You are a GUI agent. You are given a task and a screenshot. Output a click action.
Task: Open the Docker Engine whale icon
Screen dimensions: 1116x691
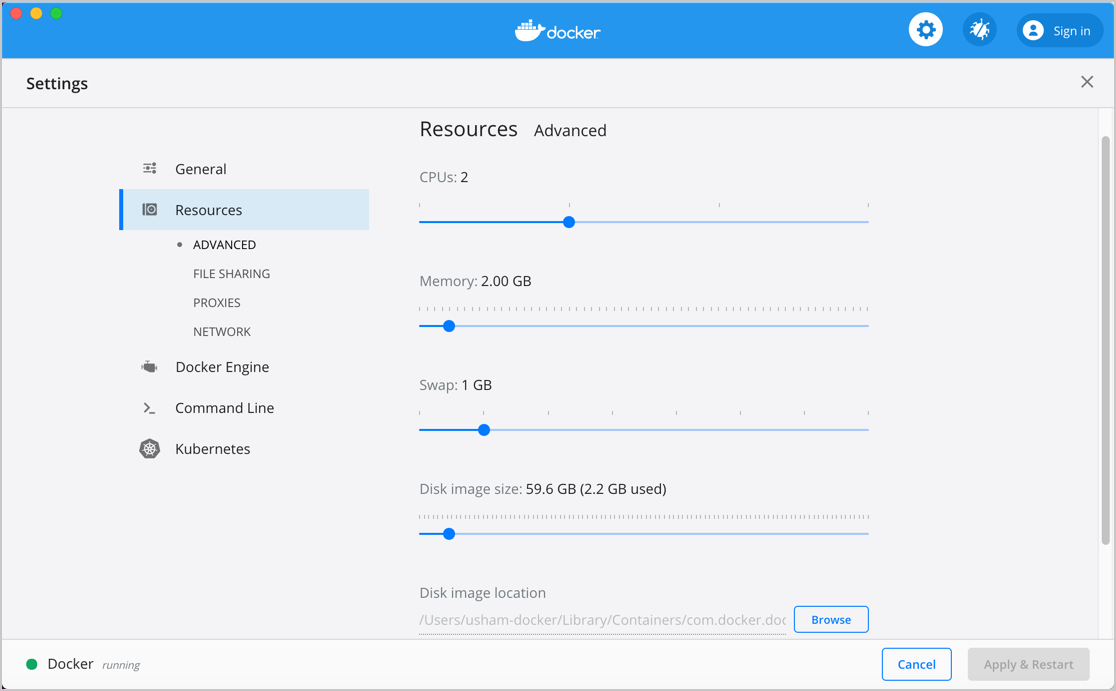[x=150, y=367]
